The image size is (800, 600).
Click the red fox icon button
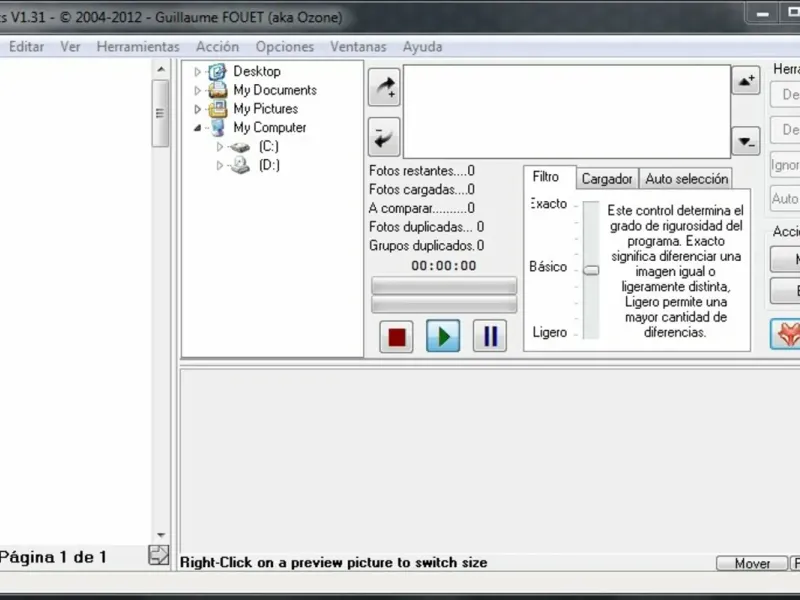(x=786, y=334)
